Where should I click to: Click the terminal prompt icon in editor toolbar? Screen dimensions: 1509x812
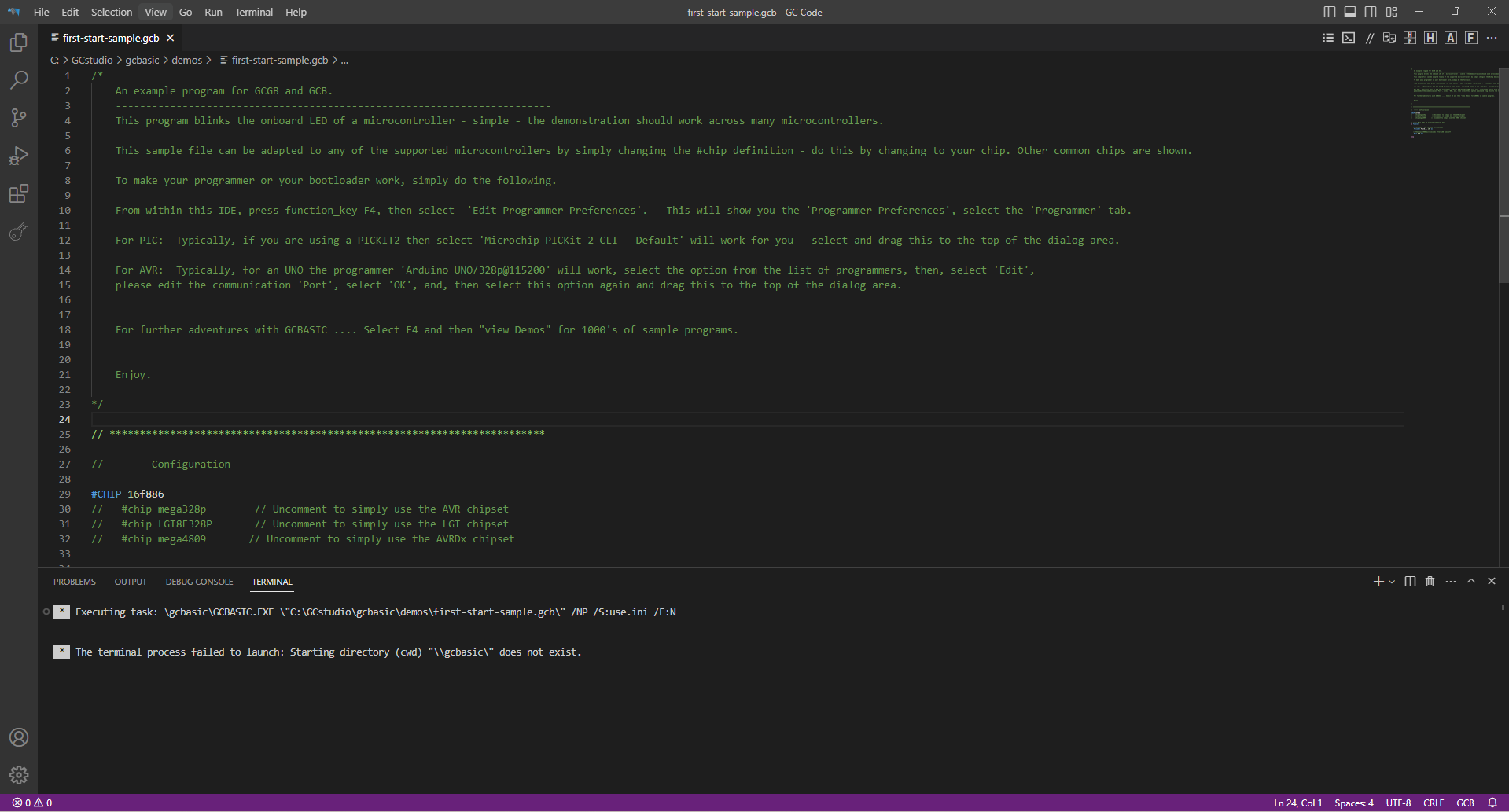(x=1349, y=38)
